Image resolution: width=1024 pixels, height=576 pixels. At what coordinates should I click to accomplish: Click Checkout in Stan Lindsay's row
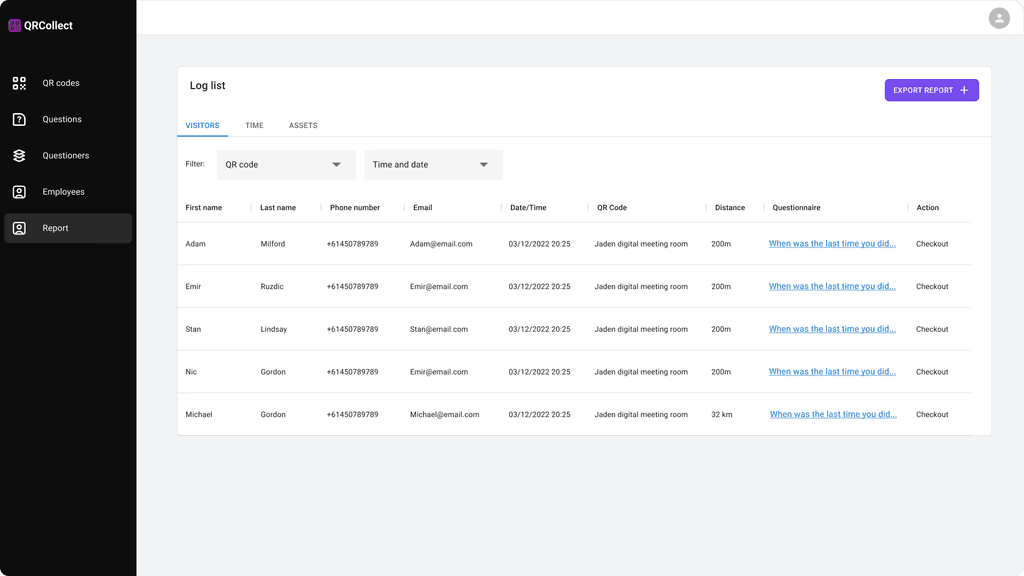932,329
